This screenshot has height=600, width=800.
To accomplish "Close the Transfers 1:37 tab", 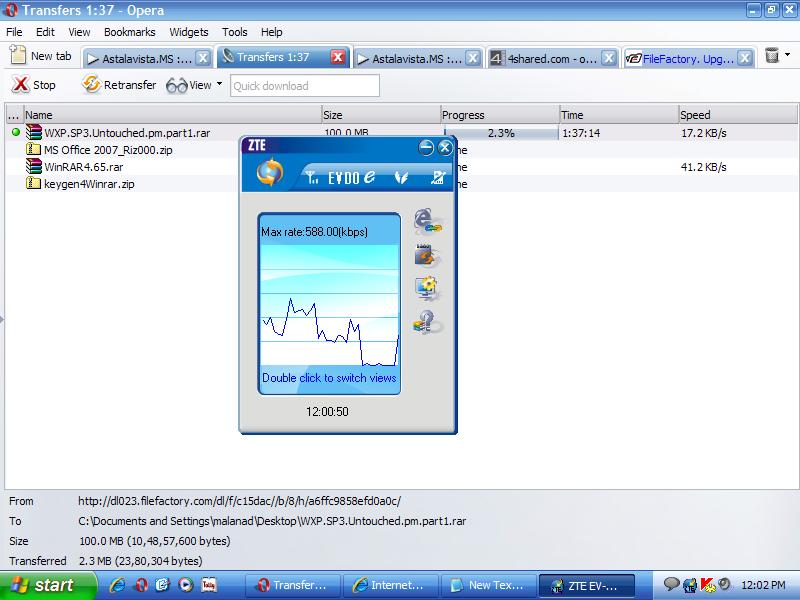I will (x=338, y=57).
